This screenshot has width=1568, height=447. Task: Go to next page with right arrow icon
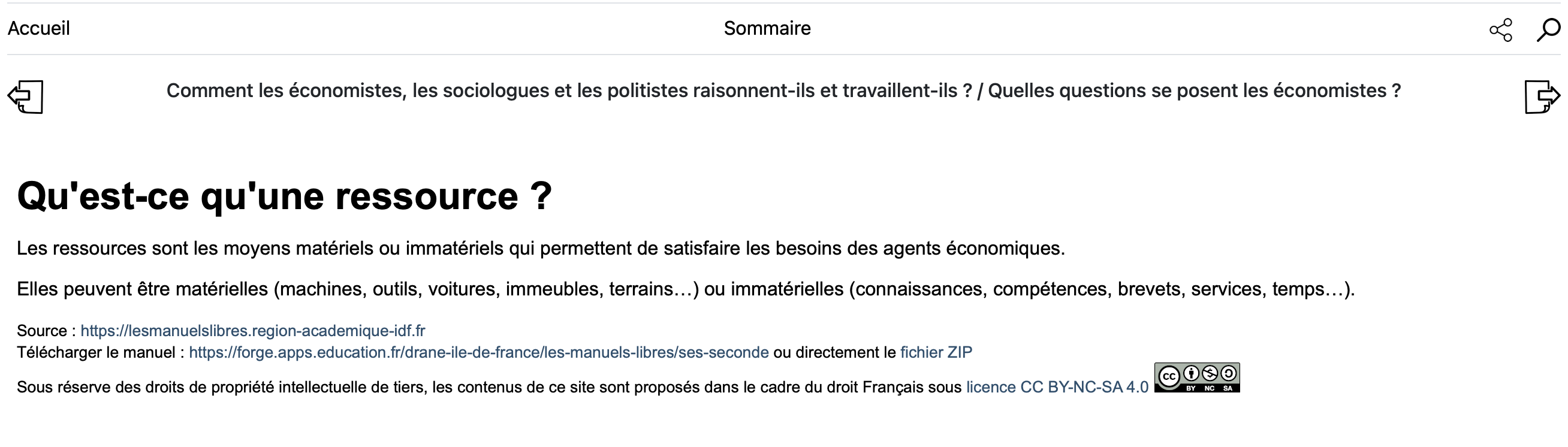click(x=1542, y=96)
